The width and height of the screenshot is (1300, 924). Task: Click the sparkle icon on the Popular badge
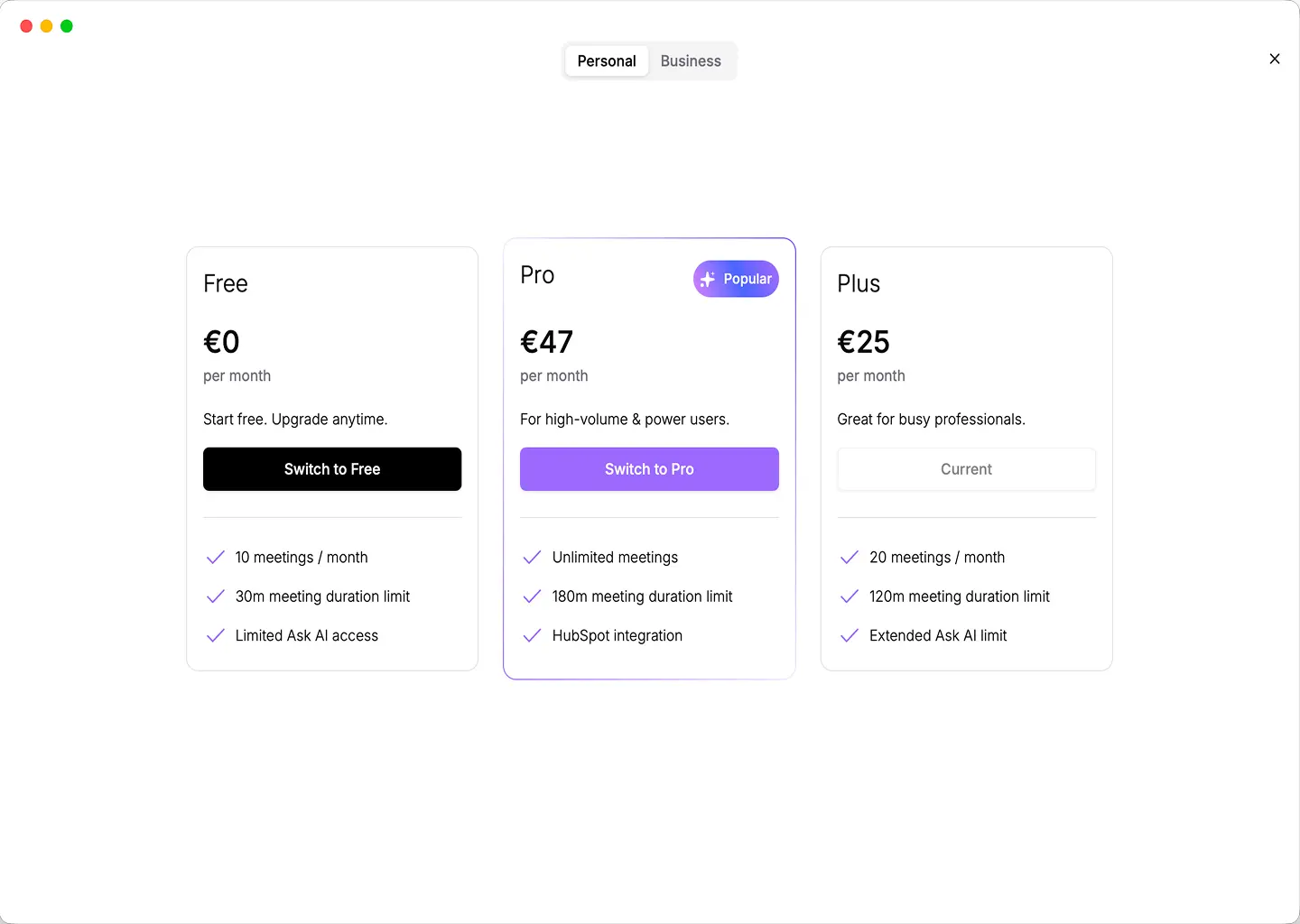pyautogui.click(x=709, y=279)
